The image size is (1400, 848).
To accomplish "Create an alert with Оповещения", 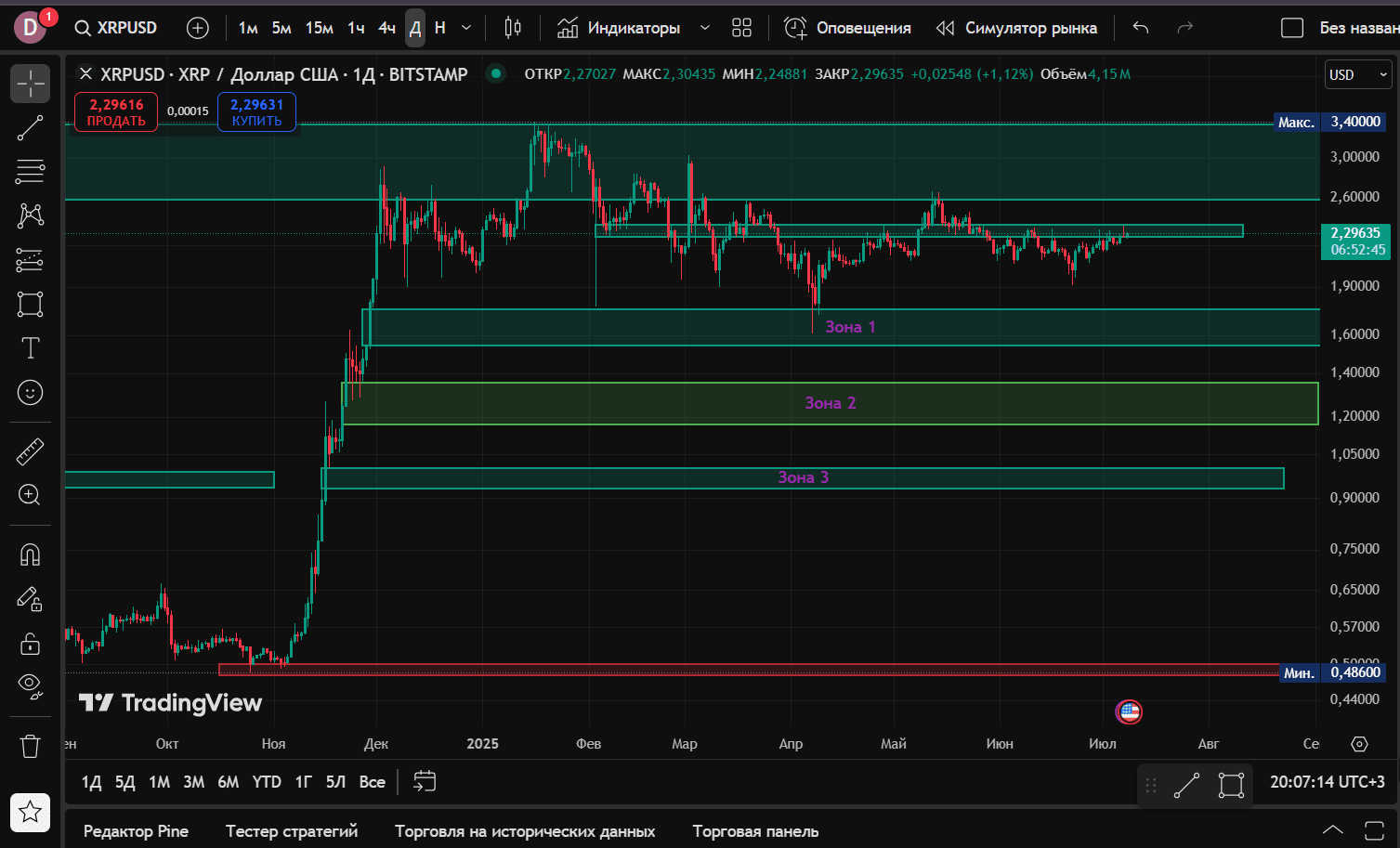I will point(847,28).
